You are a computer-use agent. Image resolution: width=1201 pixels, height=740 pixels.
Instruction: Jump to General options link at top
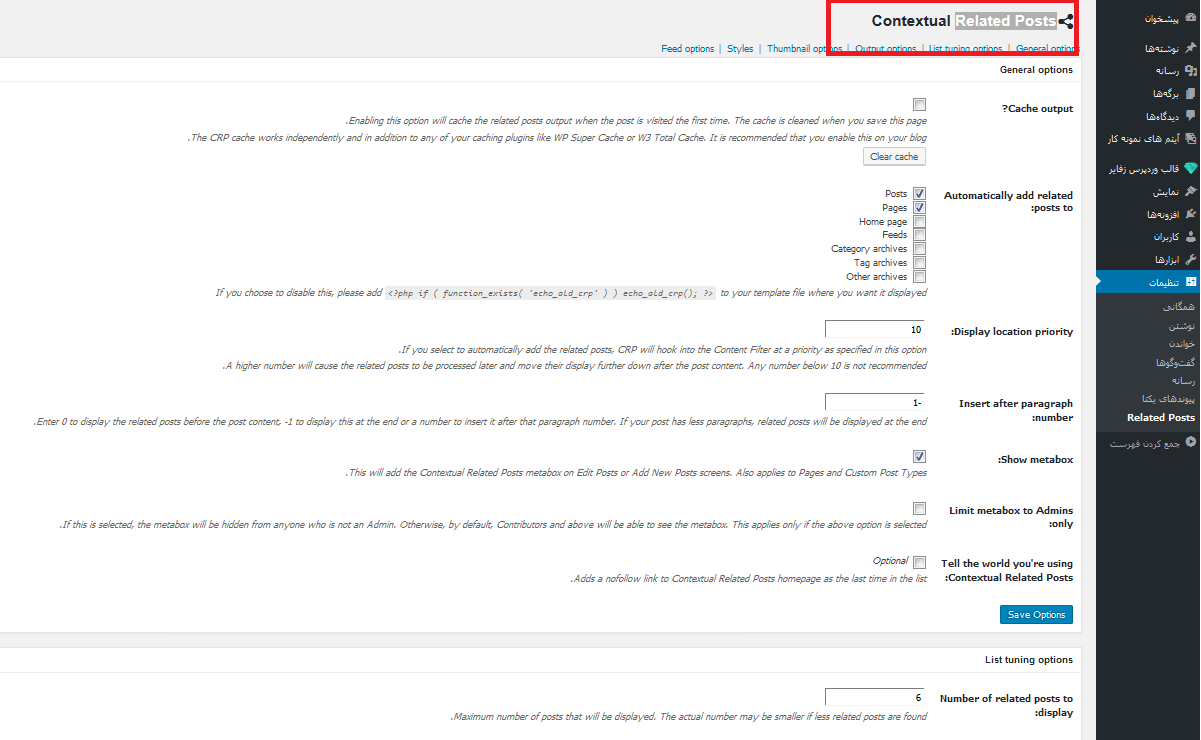click(x=1047, y=49)
